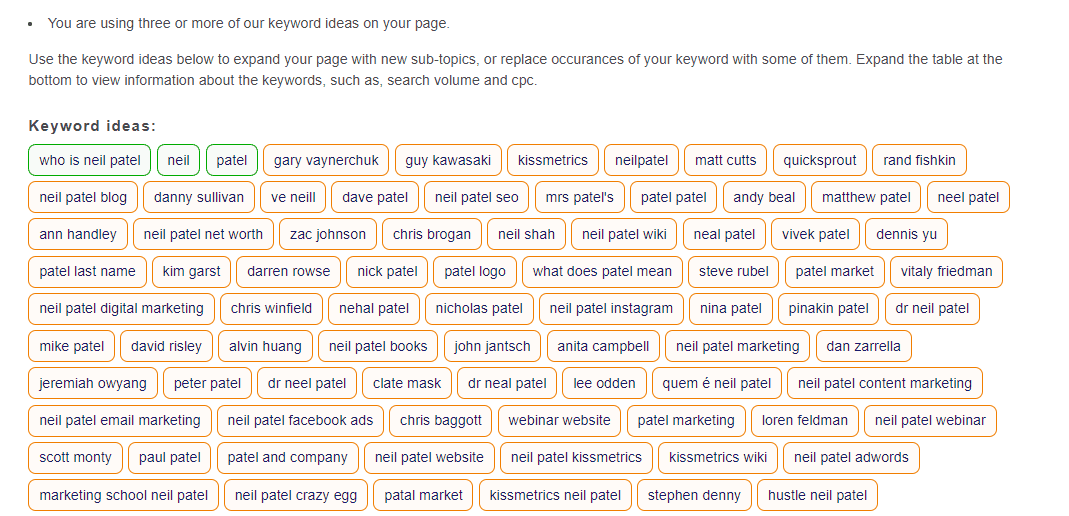Click the 'rand fishkin' keyword chip
The width and height of the screenshot is (1069, 516).
point(919,160)
